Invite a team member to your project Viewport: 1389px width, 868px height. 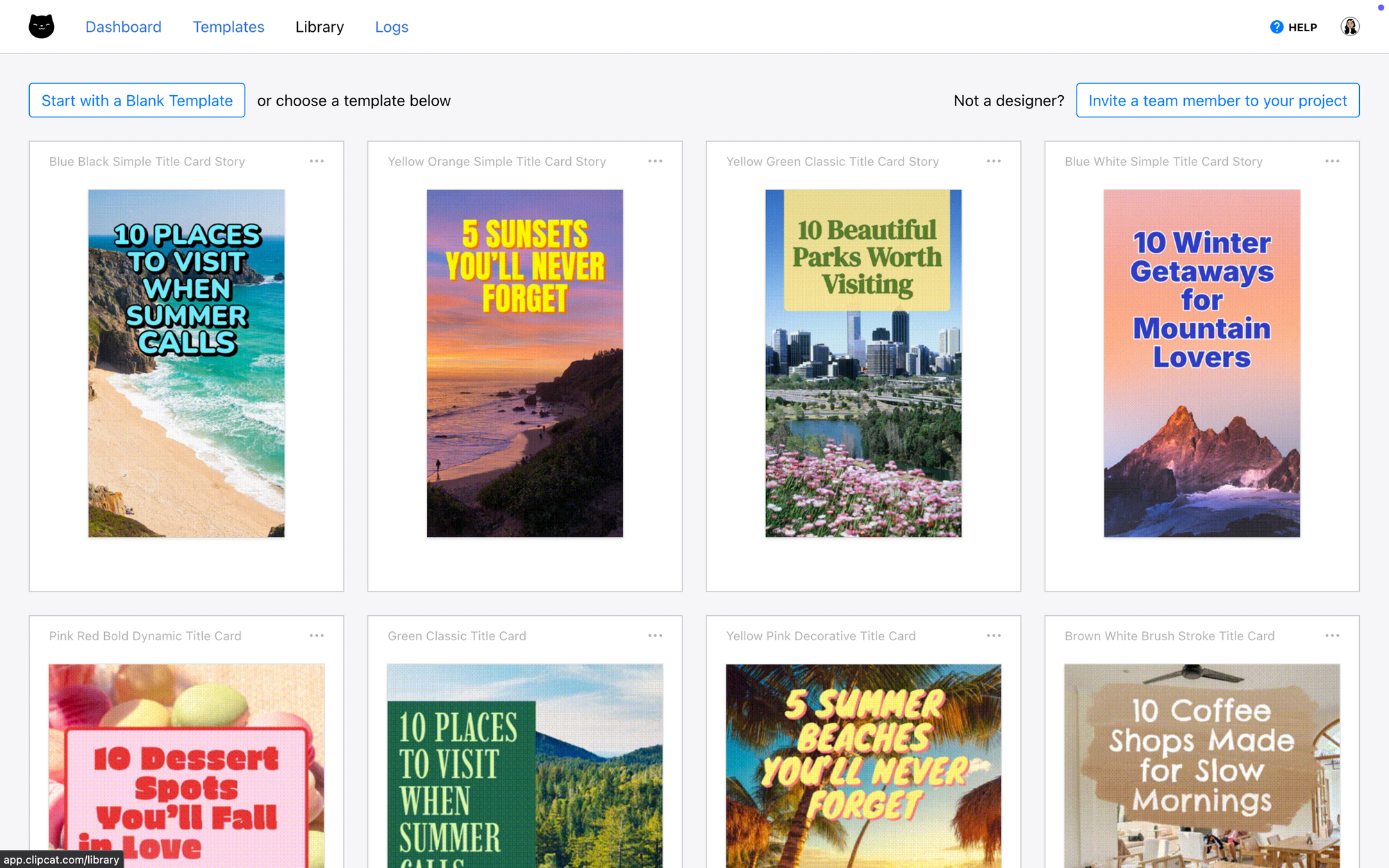pos(1217,100)
